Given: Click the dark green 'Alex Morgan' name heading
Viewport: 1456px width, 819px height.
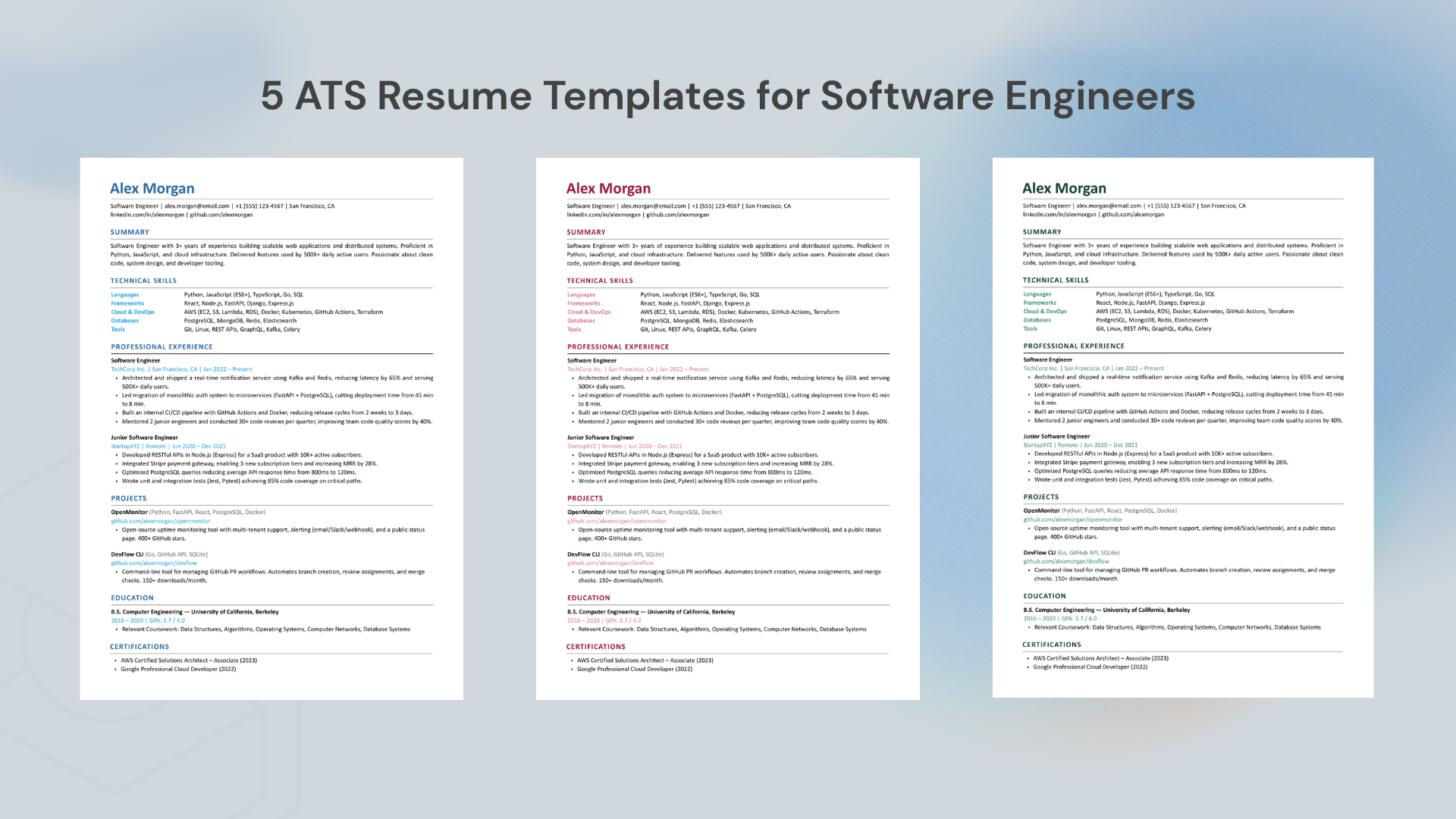Looking at the screenshot, I should (1064, 188).
